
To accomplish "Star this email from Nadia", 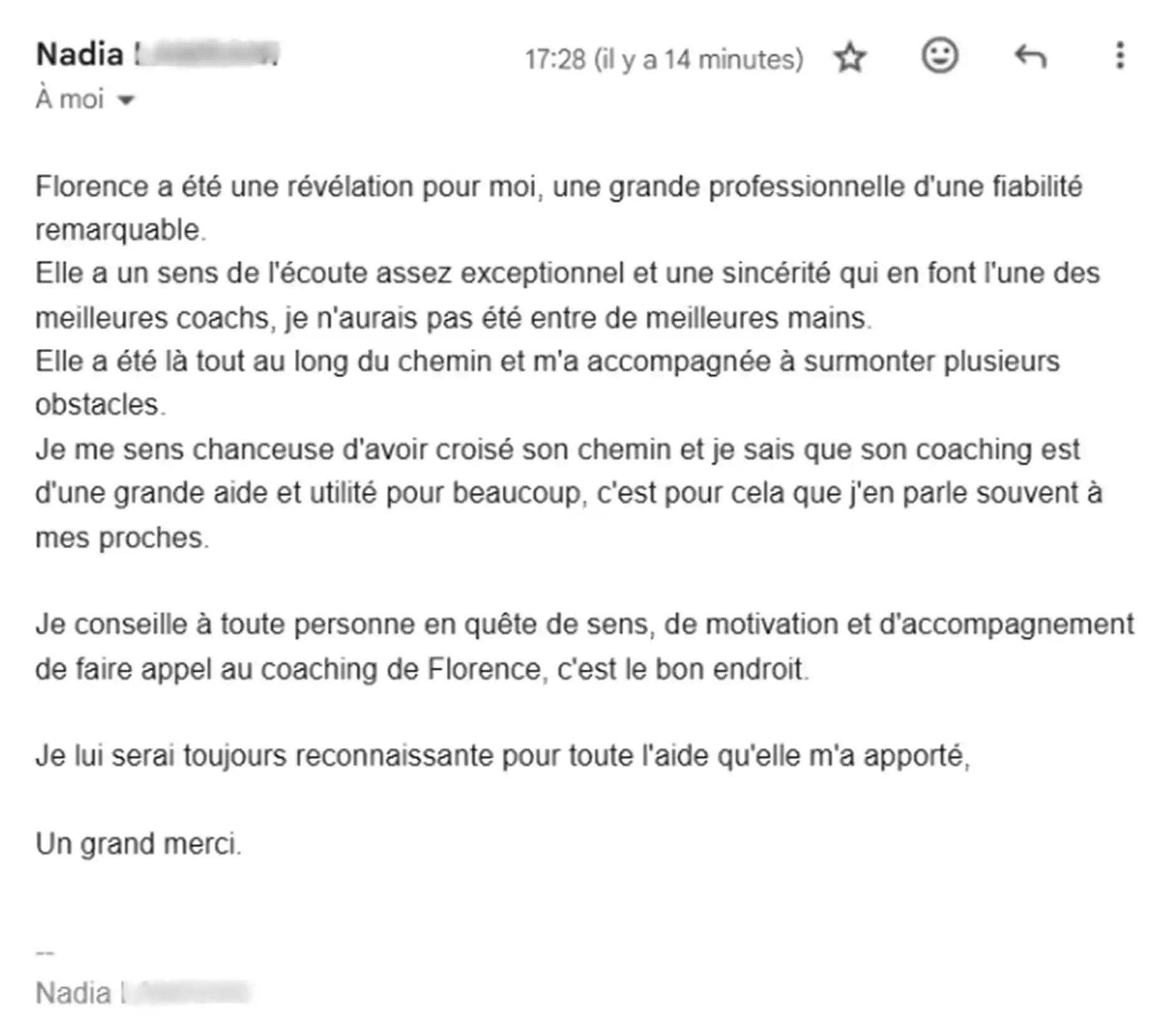I will [x=850, y=58].
